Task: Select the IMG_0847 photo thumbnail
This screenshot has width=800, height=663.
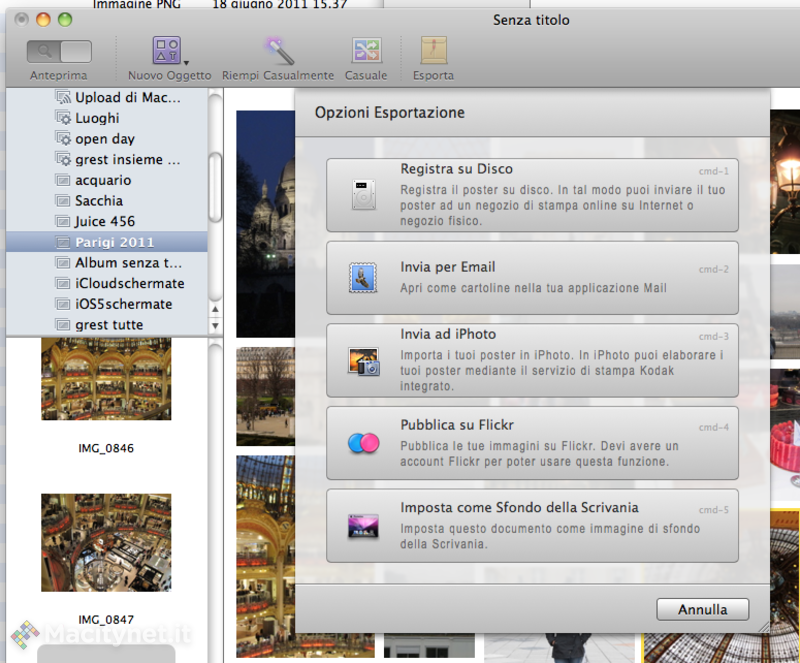Action: pyautogui.click(x=106, y=541)
